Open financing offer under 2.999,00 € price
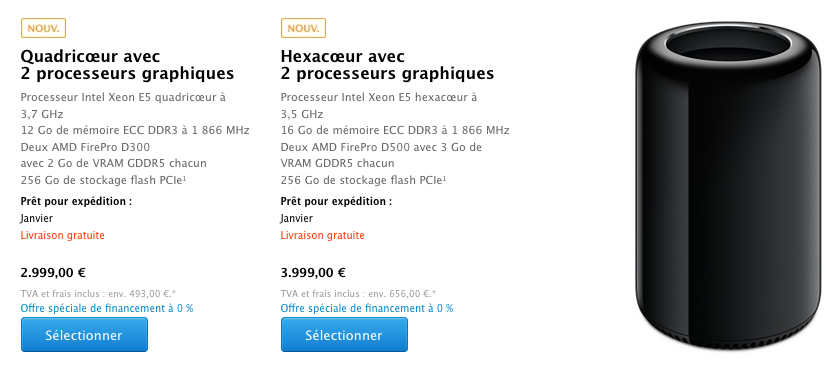The width and height of the screenshot is (837, 372). [x=107, y=308]
